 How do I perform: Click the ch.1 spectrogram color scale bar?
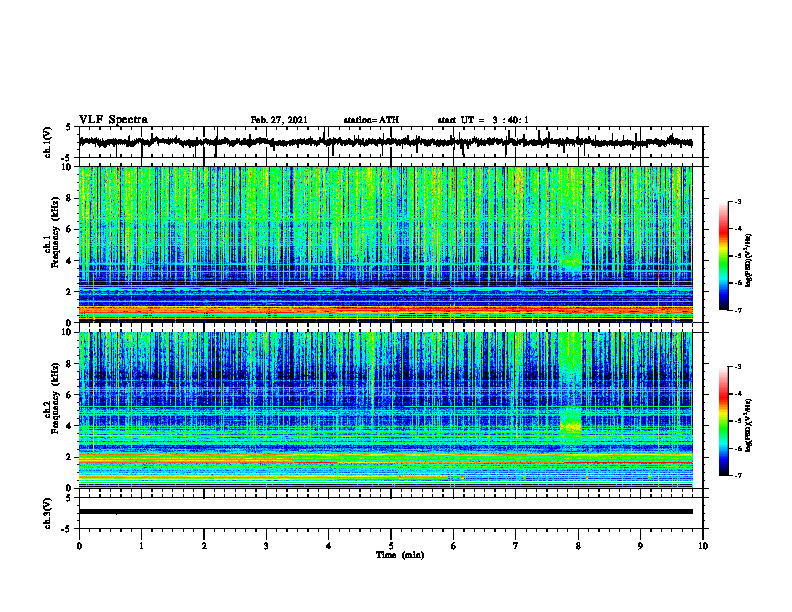724,256
